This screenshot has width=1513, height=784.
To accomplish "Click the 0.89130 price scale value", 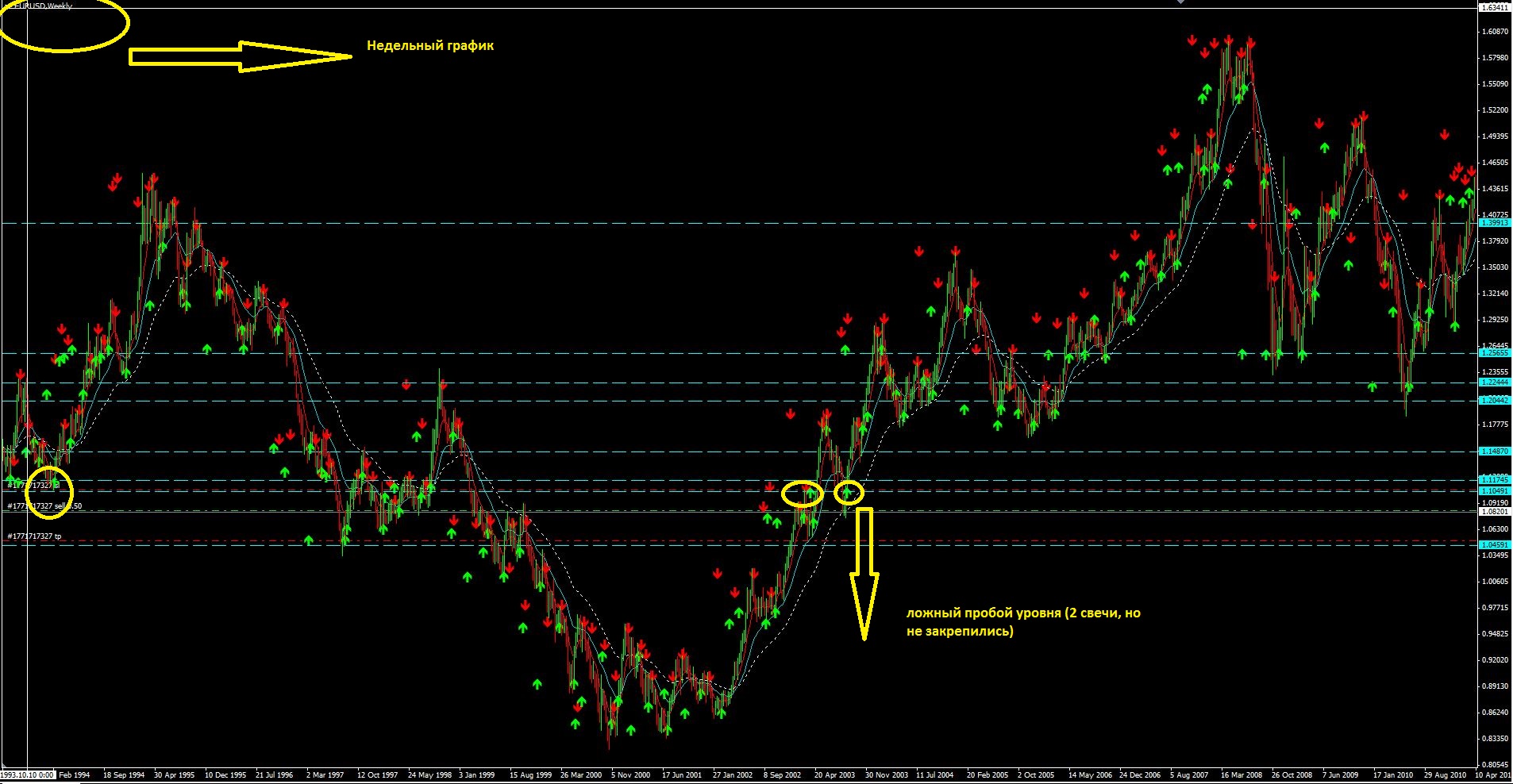I will pos(1495,686).
